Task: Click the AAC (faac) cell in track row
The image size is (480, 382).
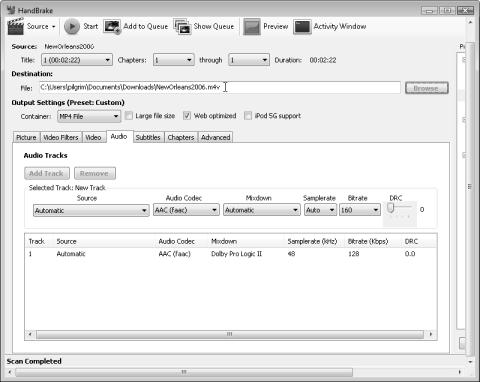Action: [174, 254]
